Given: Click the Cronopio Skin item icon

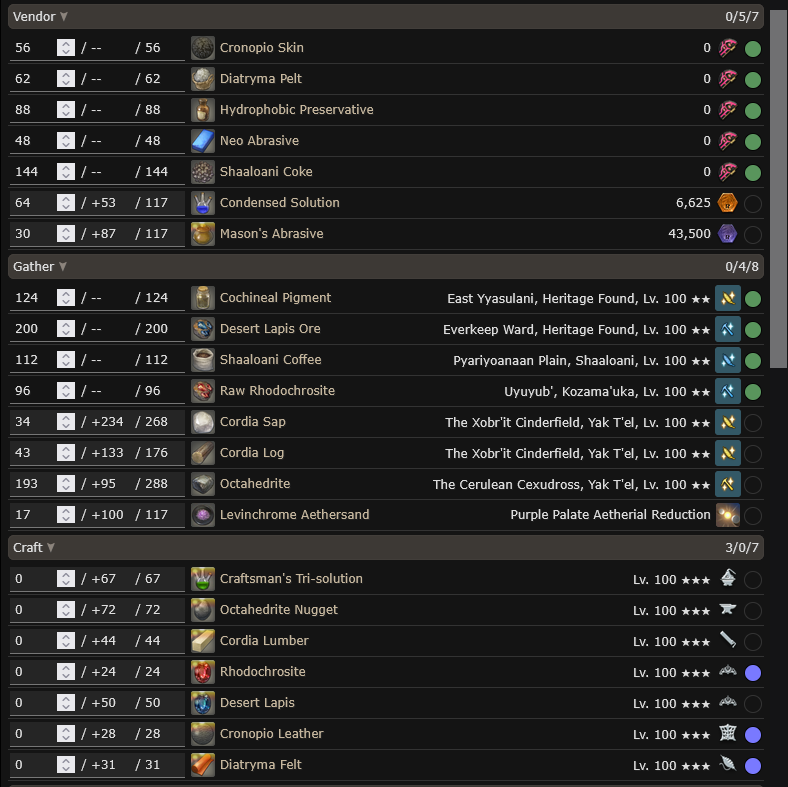Looking at the screenshot, I should click(x=203, y=48).
